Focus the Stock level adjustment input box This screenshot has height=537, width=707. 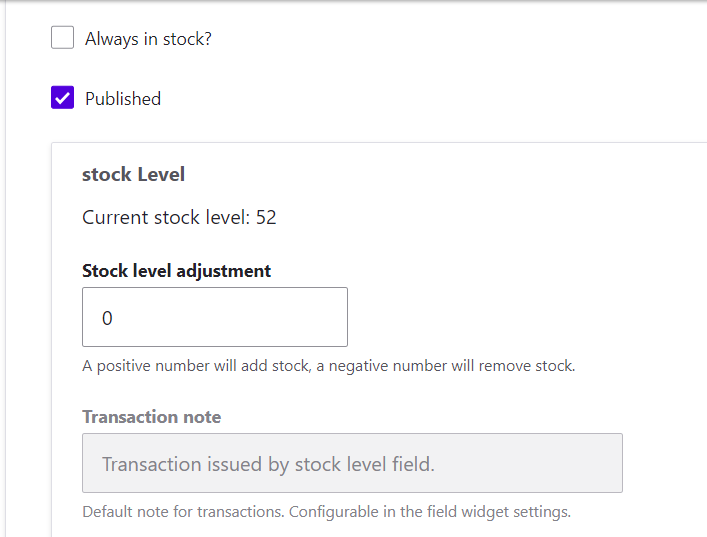[x=215, y=317]
